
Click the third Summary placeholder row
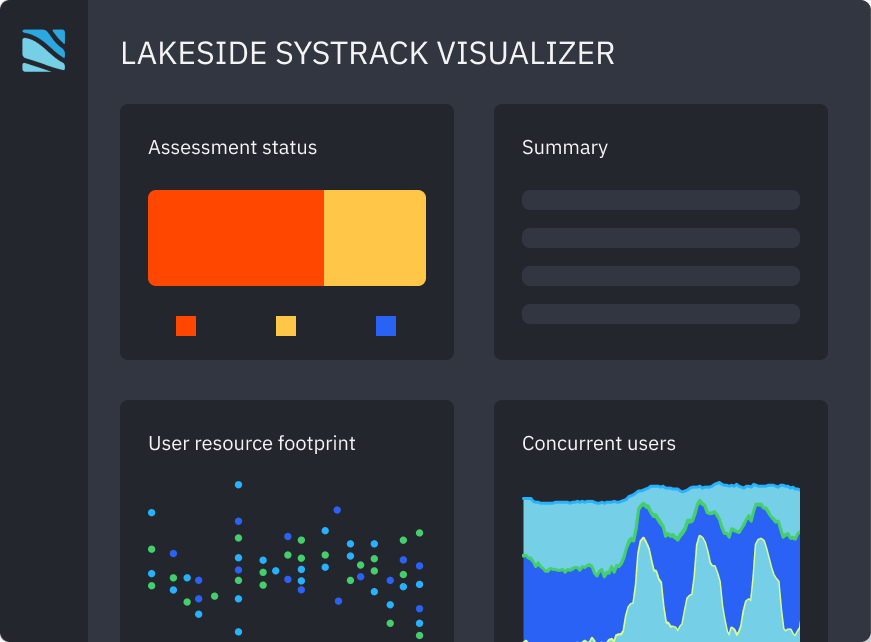661,276
